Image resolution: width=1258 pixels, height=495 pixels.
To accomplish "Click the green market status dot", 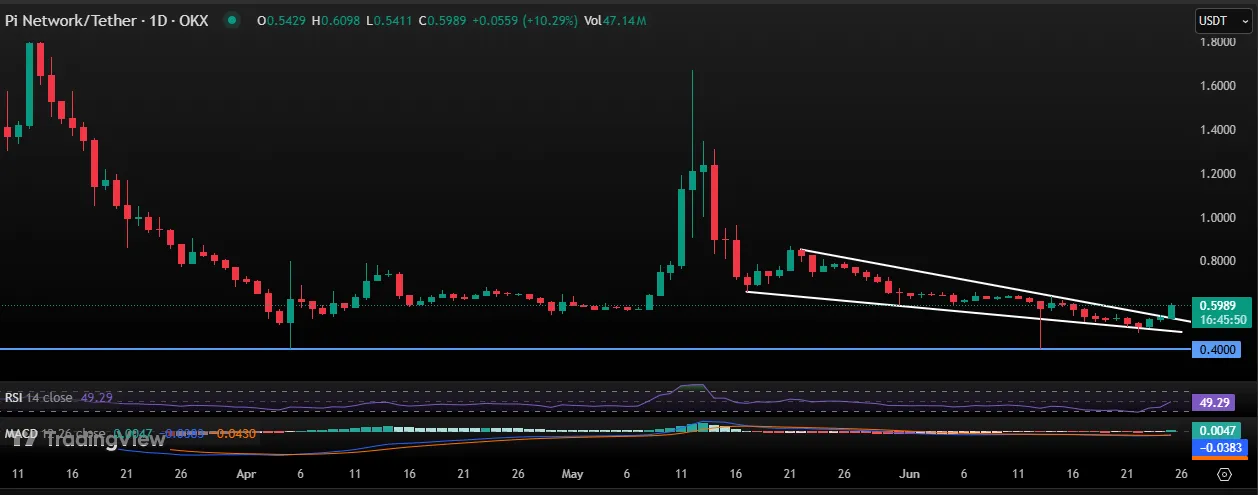I will 232,20.
